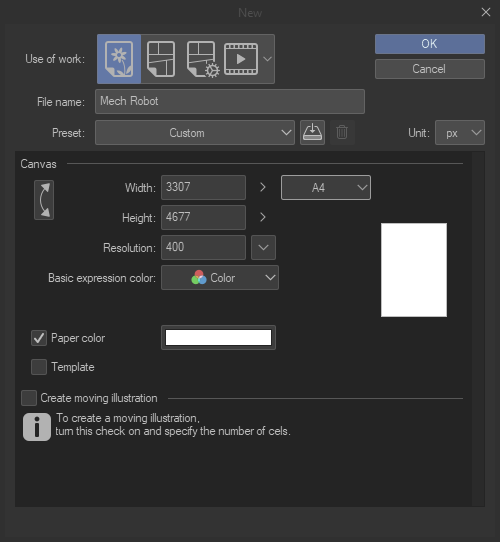Expand more use of work options chevron

(x=267, y=59)
